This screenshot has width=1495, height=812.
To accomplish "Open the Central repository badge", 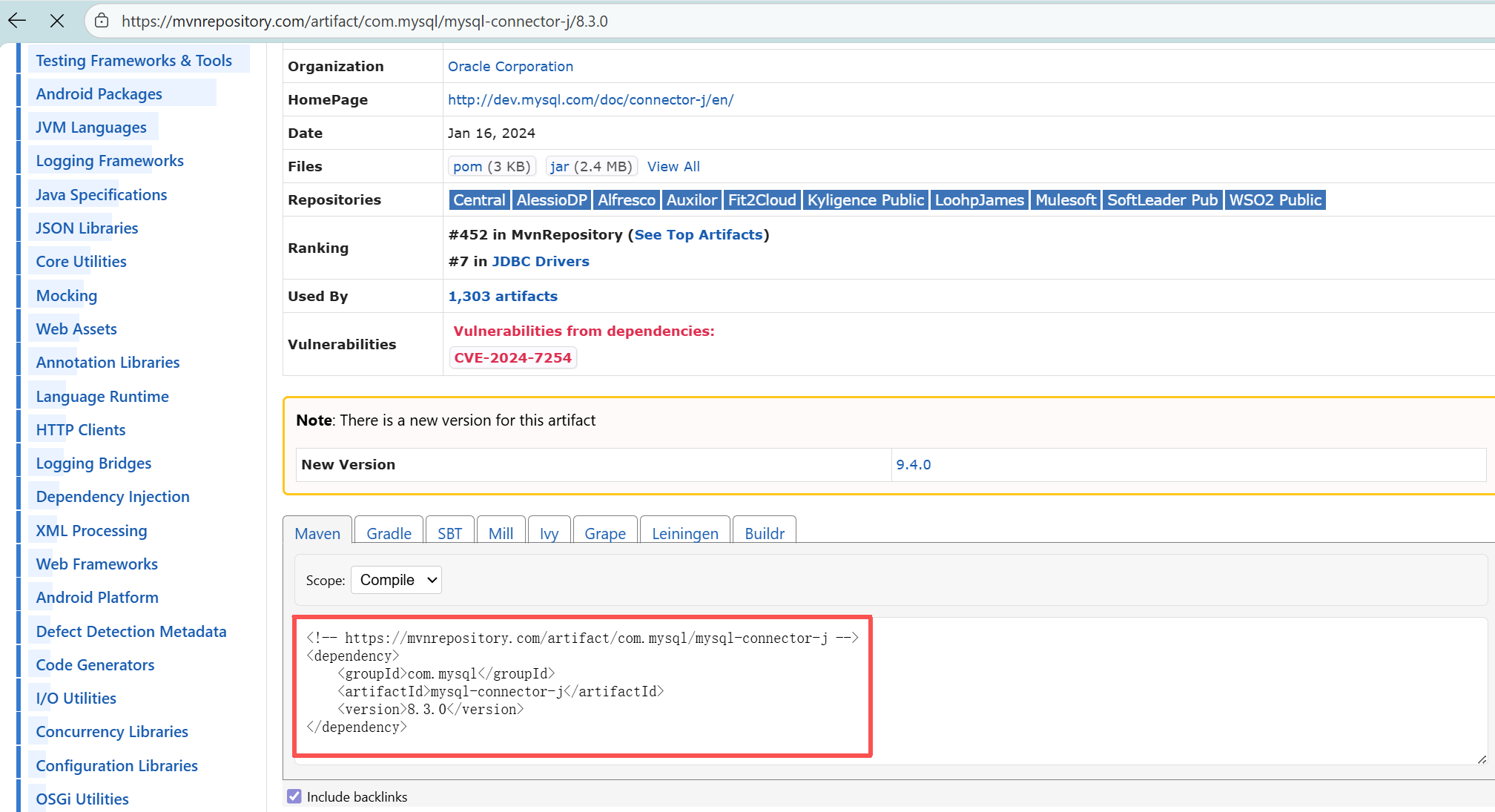I will pyautogui.click(x=479, y=199).
